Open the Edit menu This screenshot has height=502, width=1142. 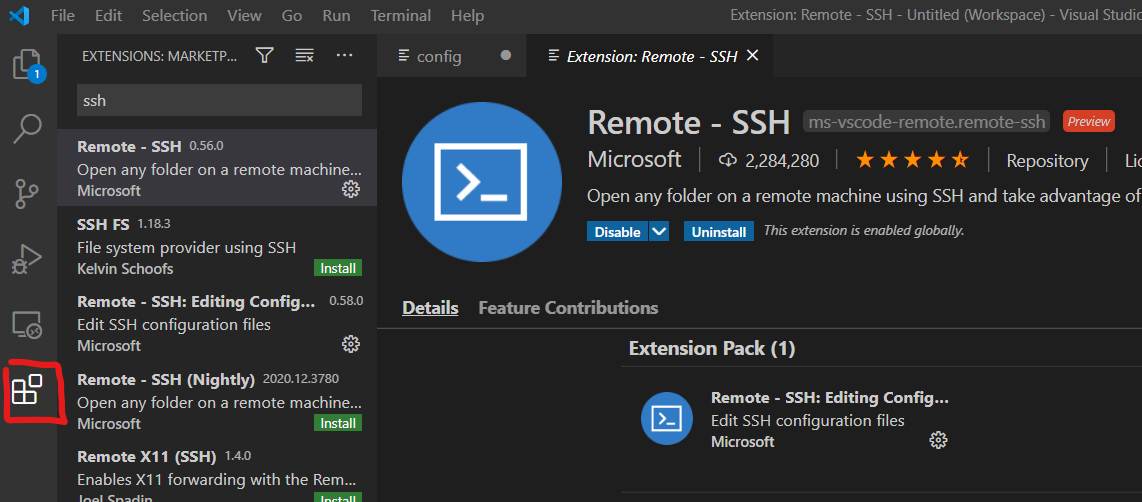(x=108, y=15)
